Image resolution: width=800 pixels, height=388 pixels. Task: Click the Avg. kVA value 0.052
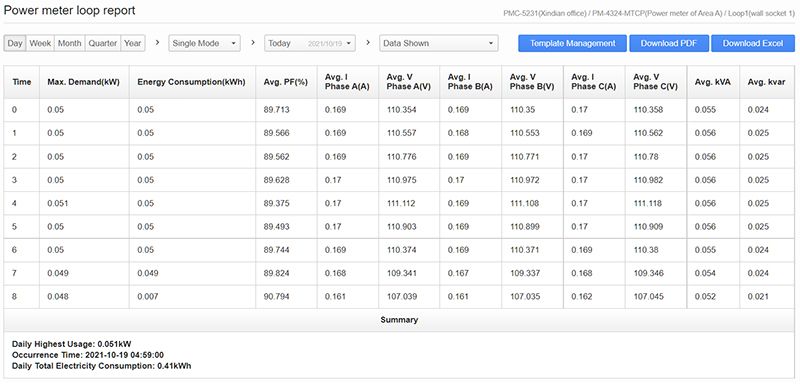tap(705, 297)
